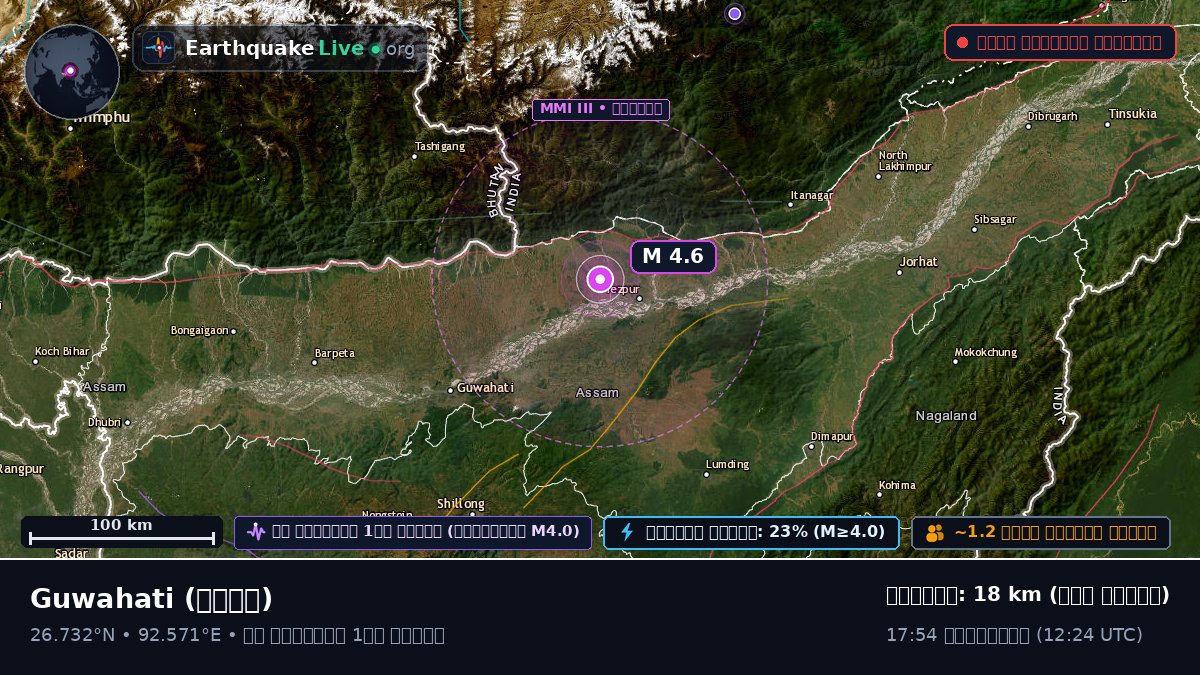
Task: Click the seismic waveform icon in the purple badge
Action: coord(256,532)
